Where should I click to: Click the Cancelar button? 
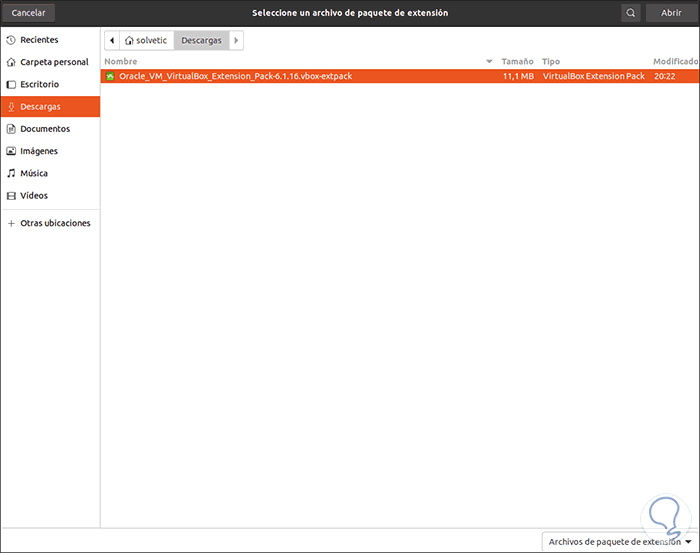(x=29, y=13)
